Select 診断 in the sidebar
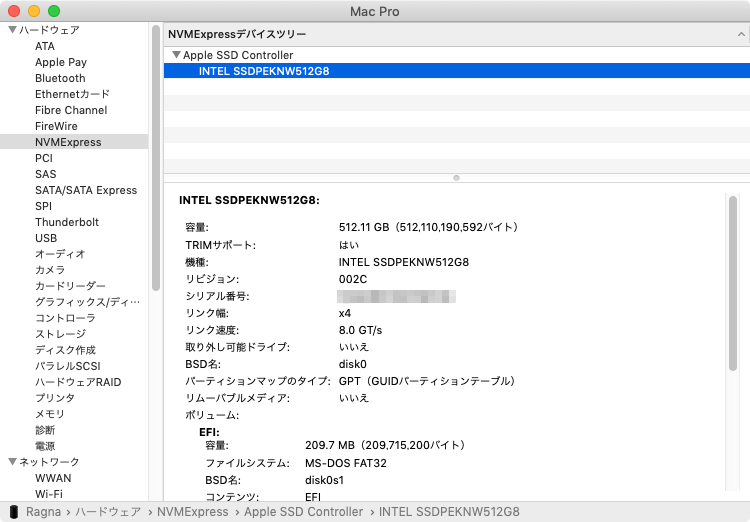Screen dimensions: 750x522 [45, 430]
